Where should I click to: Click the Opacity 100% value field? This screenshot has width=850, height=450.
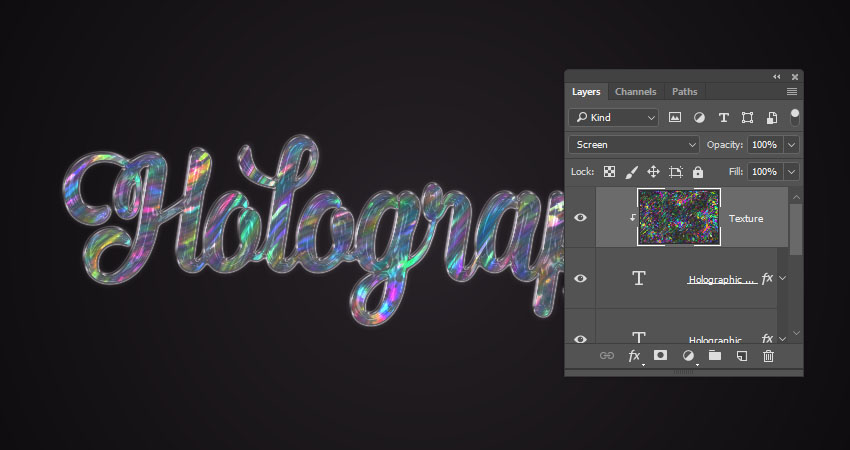(x=765, y=145)
